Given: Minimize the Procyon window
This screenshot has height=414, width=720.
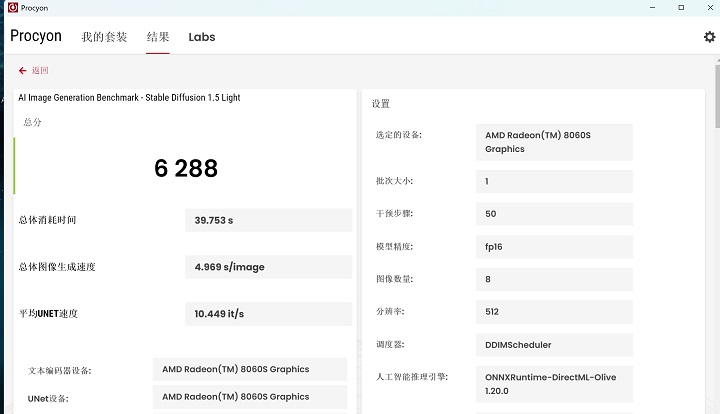Looking at the screenshot, I should [x=652, y=7].
